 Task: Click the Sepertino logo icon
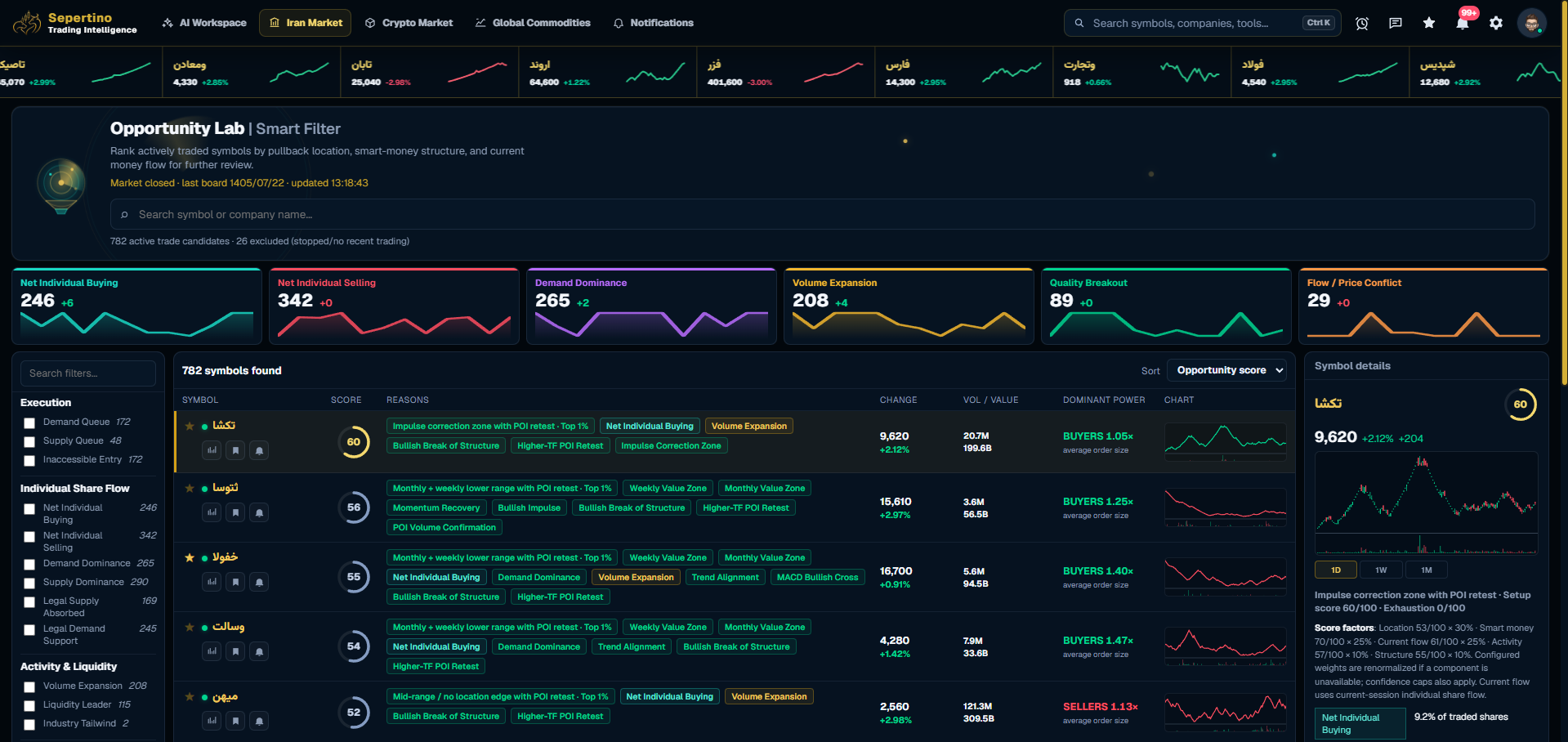tap(27, 23)
